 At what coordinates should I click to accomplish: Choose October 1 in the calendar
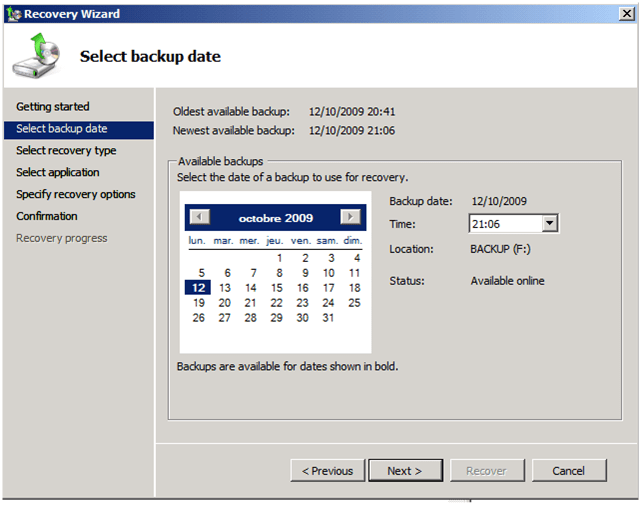click(x=279, y=258)
